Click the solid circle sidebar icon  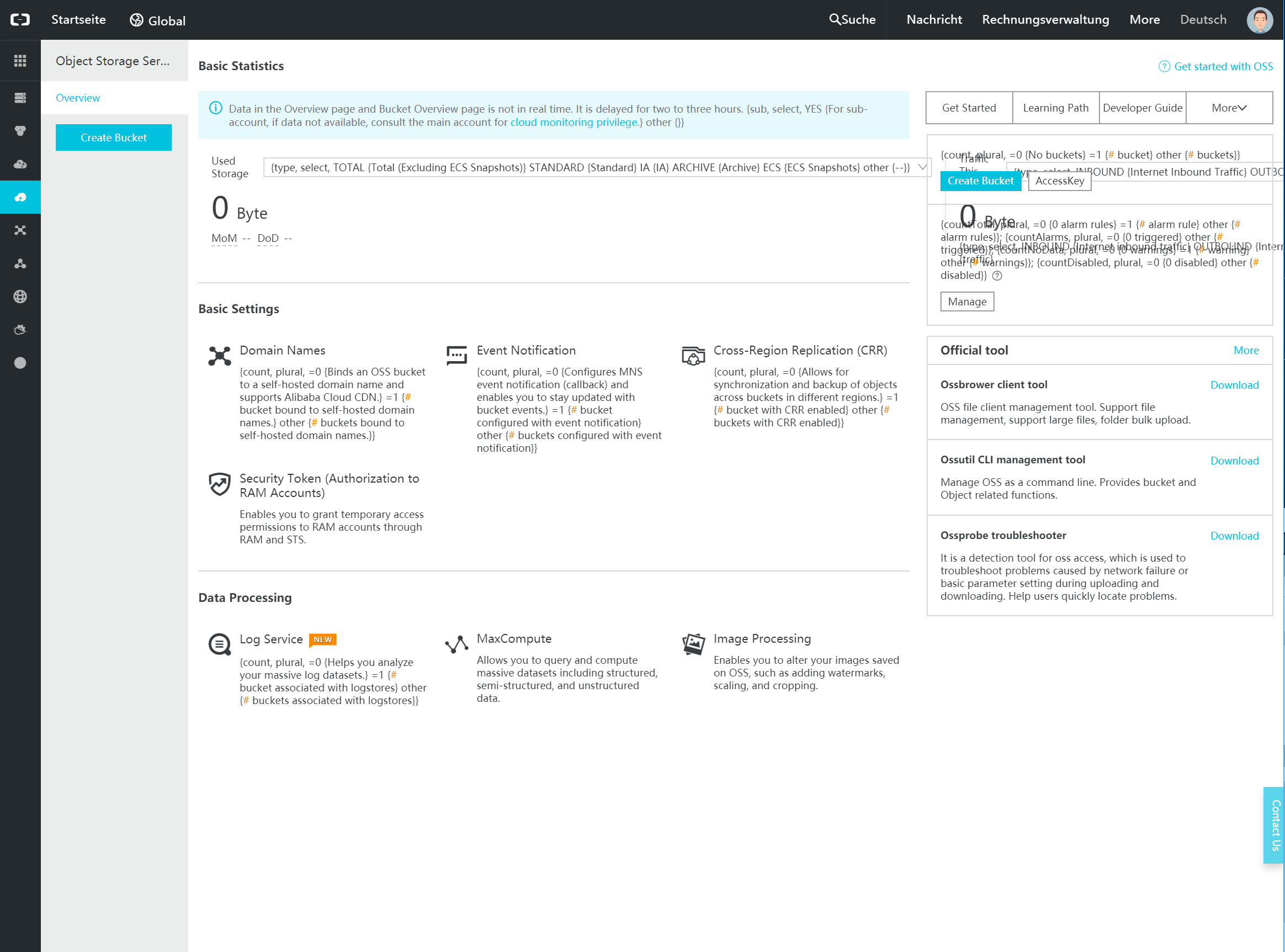coord(20,362)
